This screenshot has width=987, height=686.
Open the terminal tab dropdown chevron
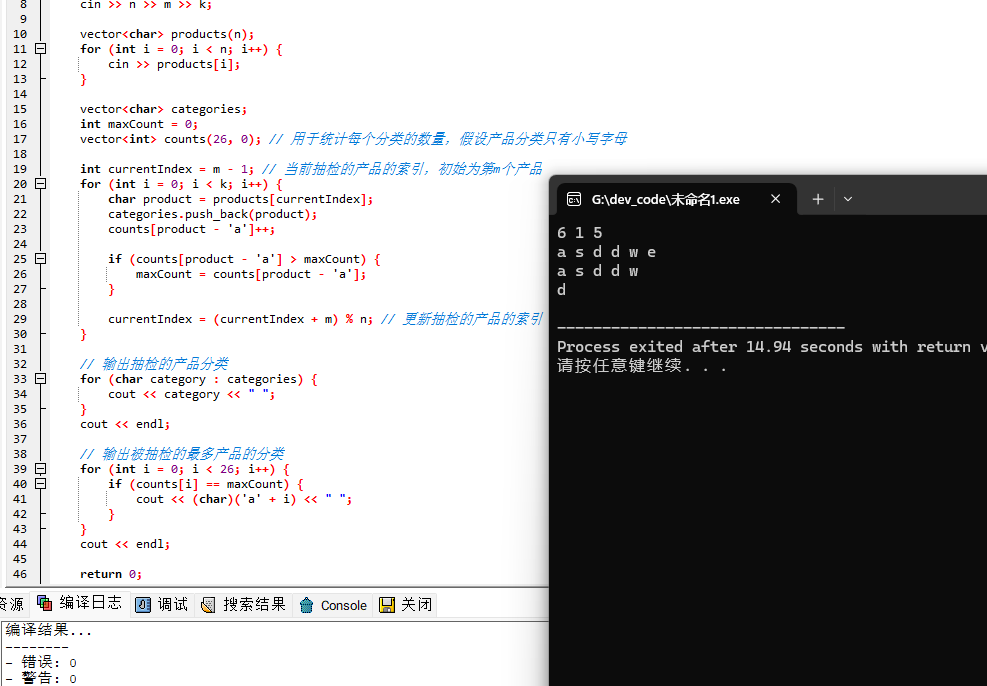tap(848, 199)
